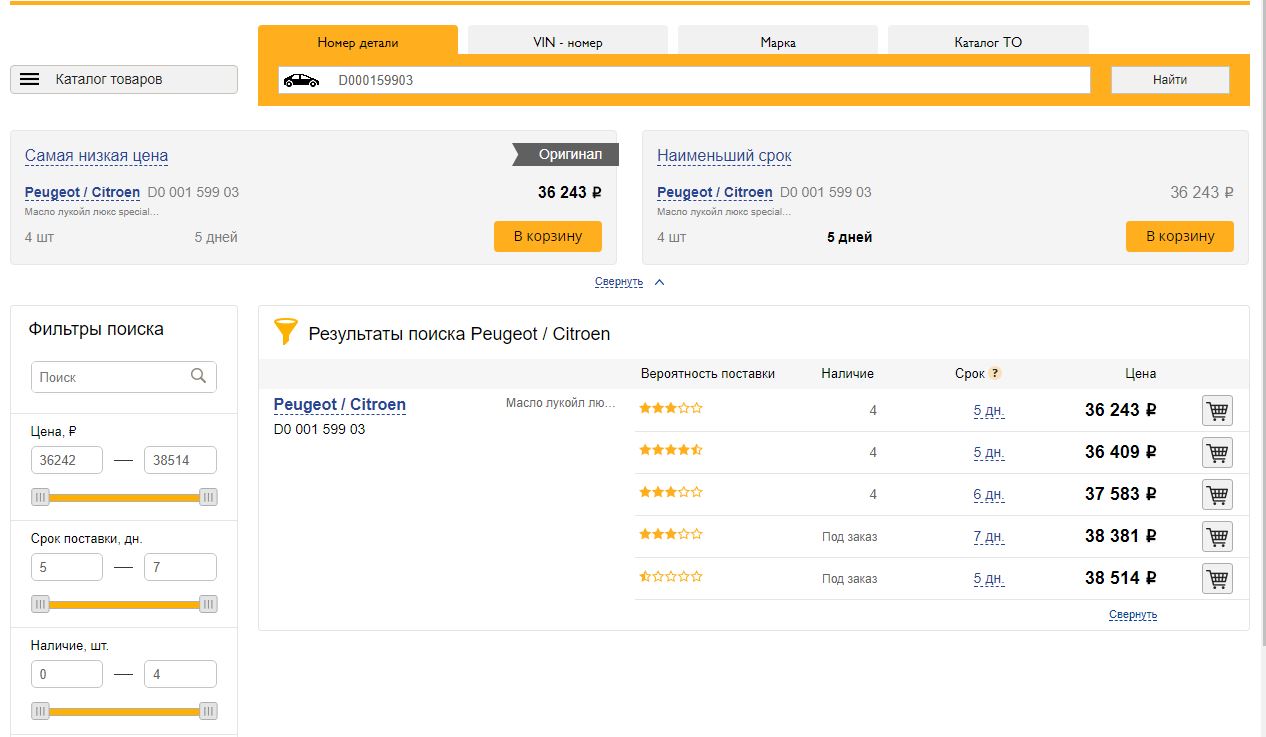Viewport: 1266px width, 737px height.
Task: Click the 5 дн. term link of 36 409 ₽ offer
Action: 989,452
